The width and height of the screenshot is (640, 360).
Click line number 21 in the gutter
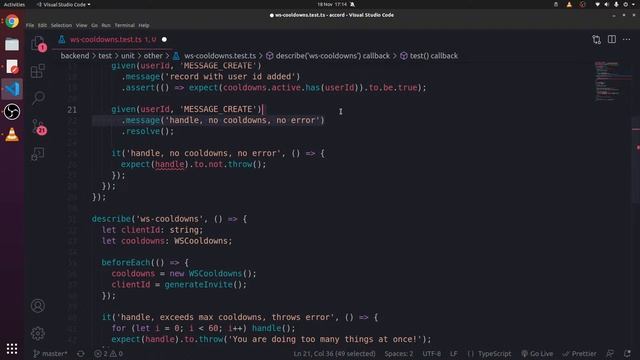tap(72, 109)
